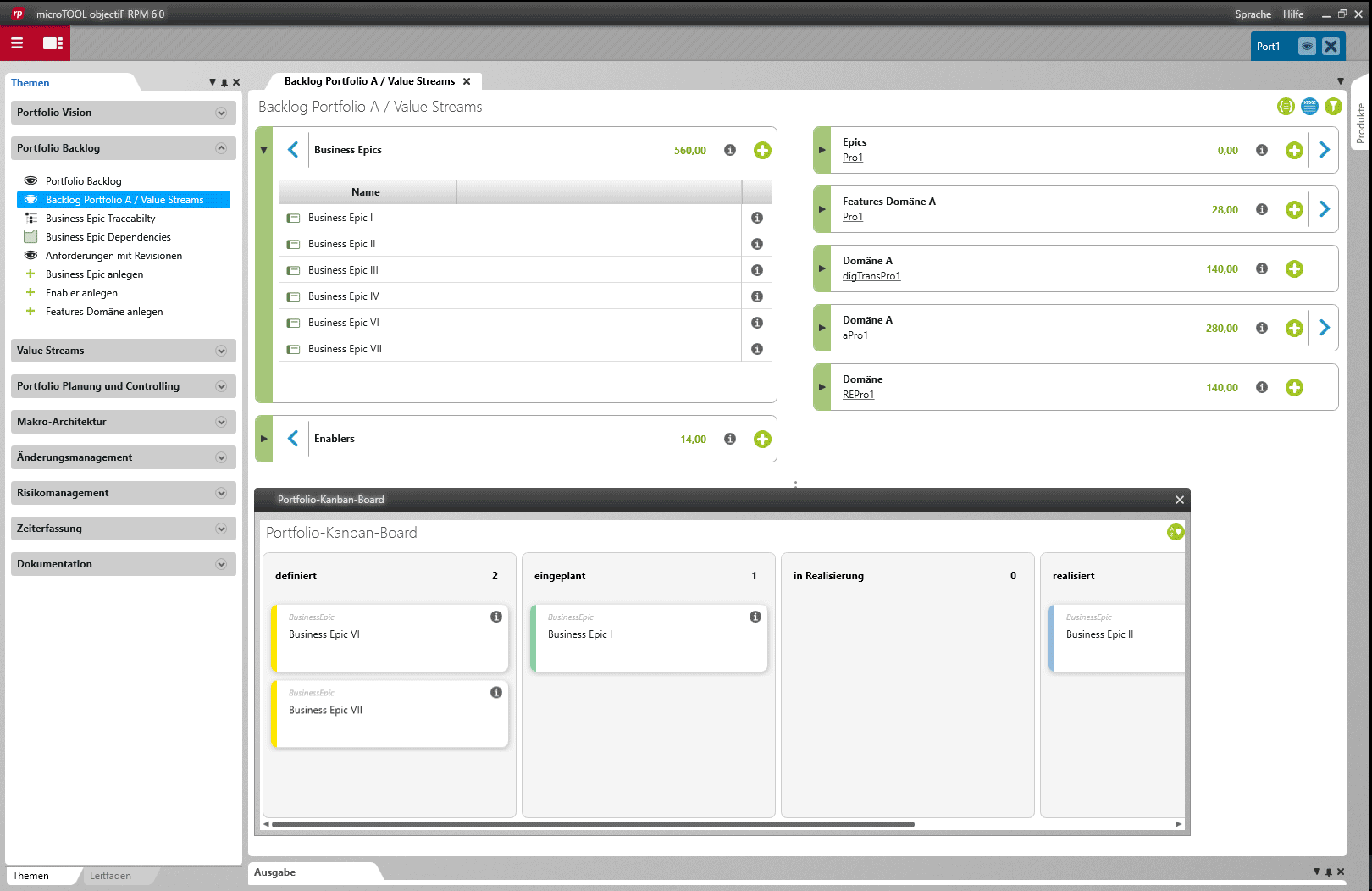Open the hamburger main menu
This screenshot has width=1372, height=891.
pyautogui.click(x=17, y=42)
